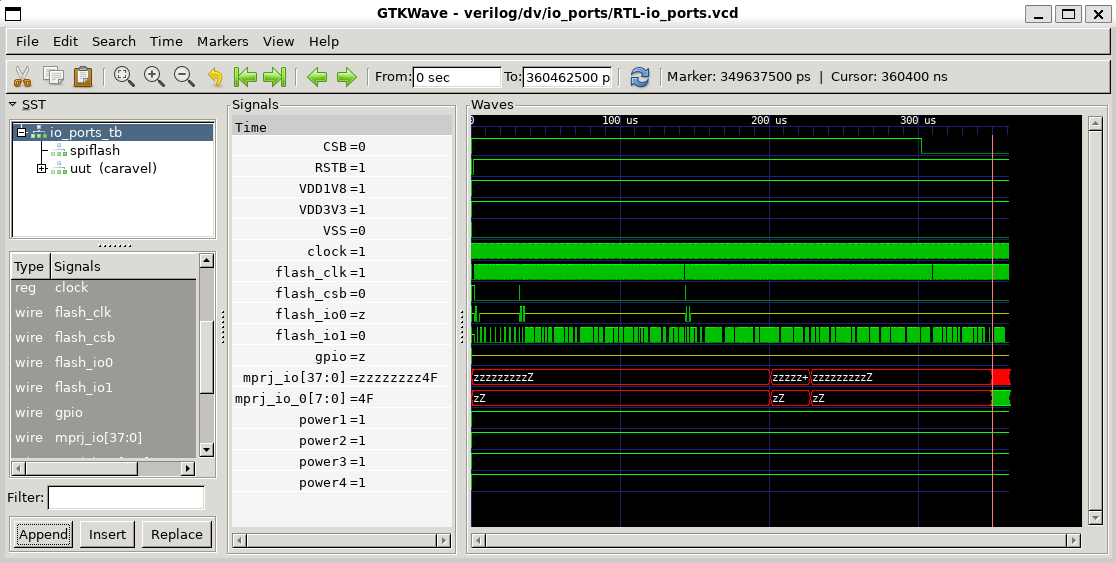Open the File menu
This screenshot has height=563, width=1116.
point(27,41)
